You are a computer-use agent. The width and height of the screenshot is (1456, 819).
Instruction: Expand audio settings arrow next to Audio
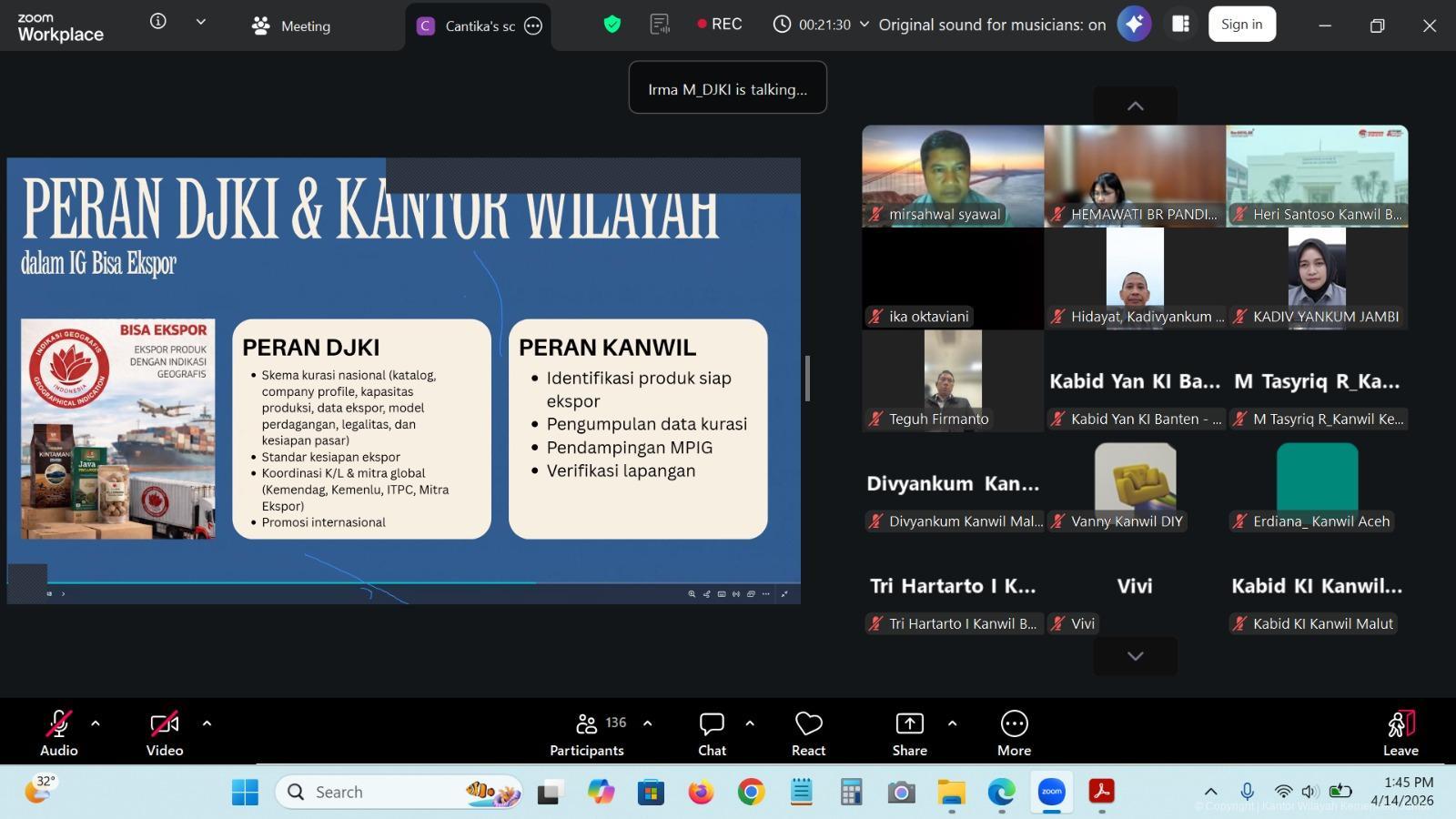point(96,723)
